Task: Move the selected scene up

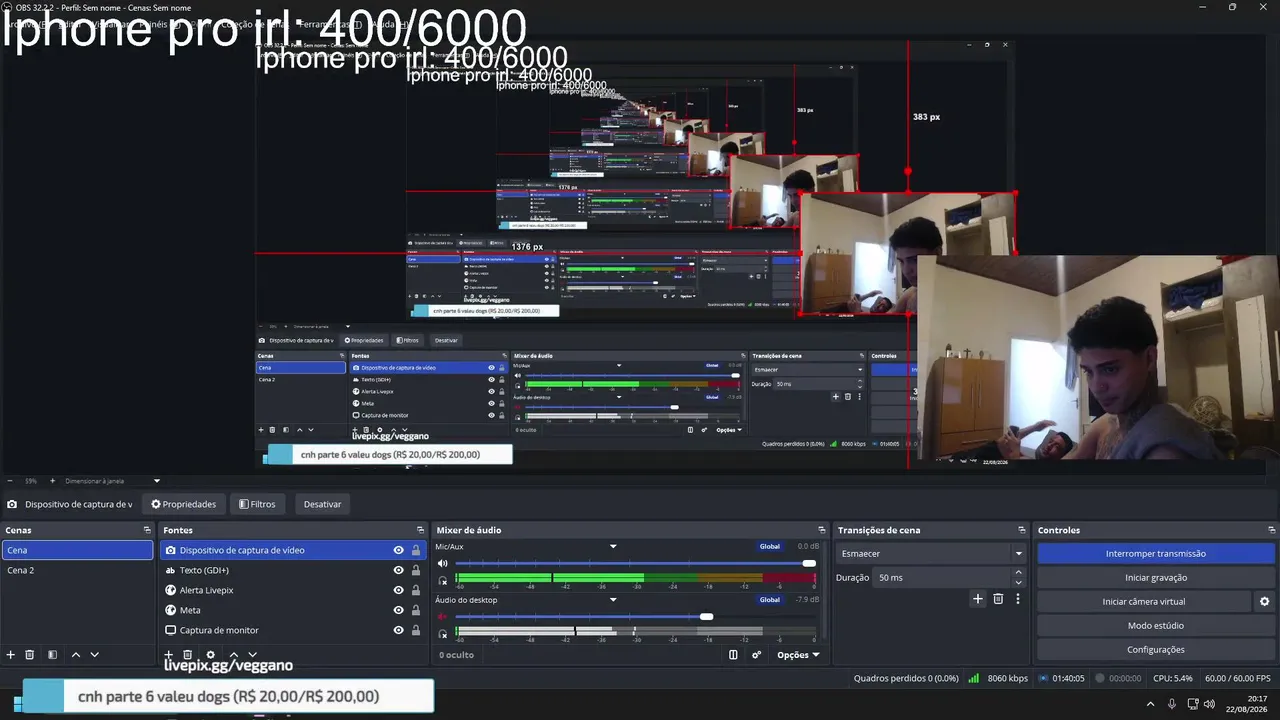Action: pyautogui.click(x=76, y=655)
